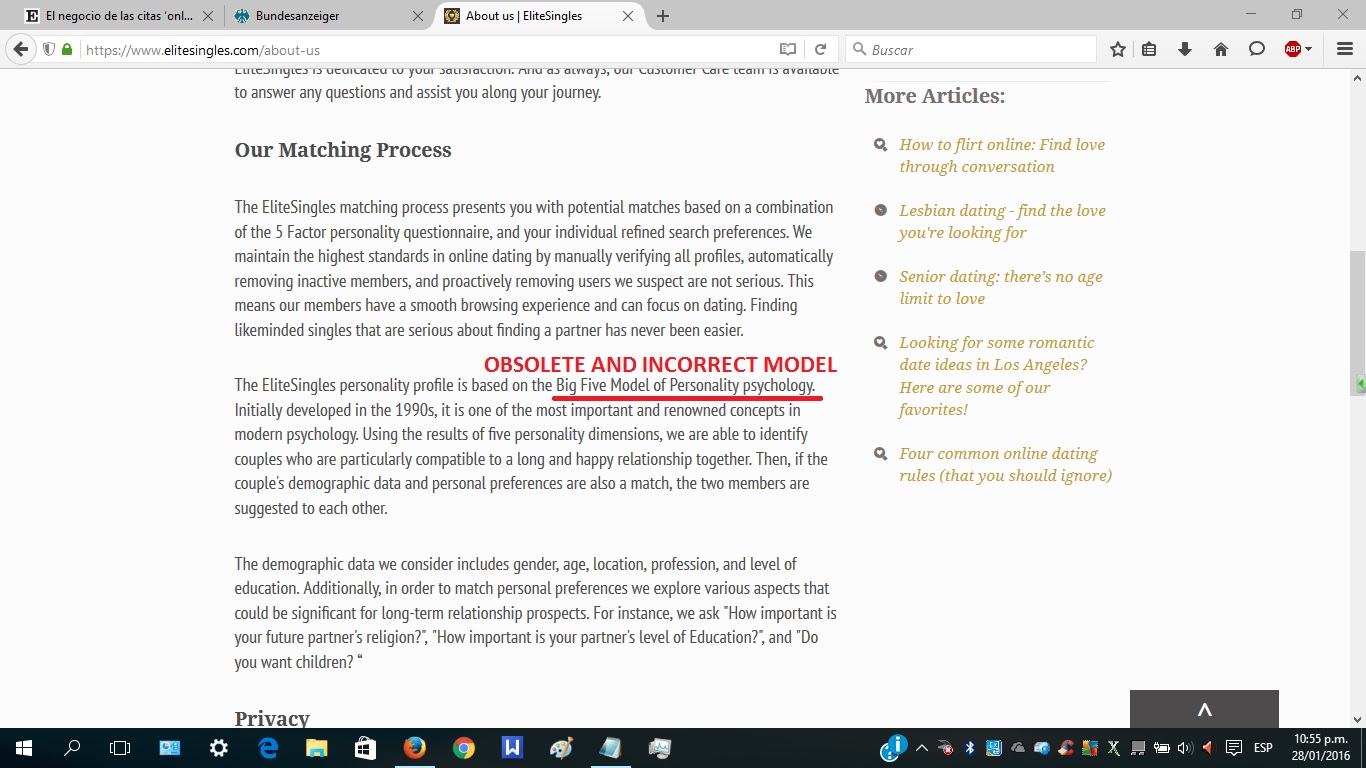Open Lesbian dating article link
Screen dimensions: 1366x768
tap(1002, 221)
